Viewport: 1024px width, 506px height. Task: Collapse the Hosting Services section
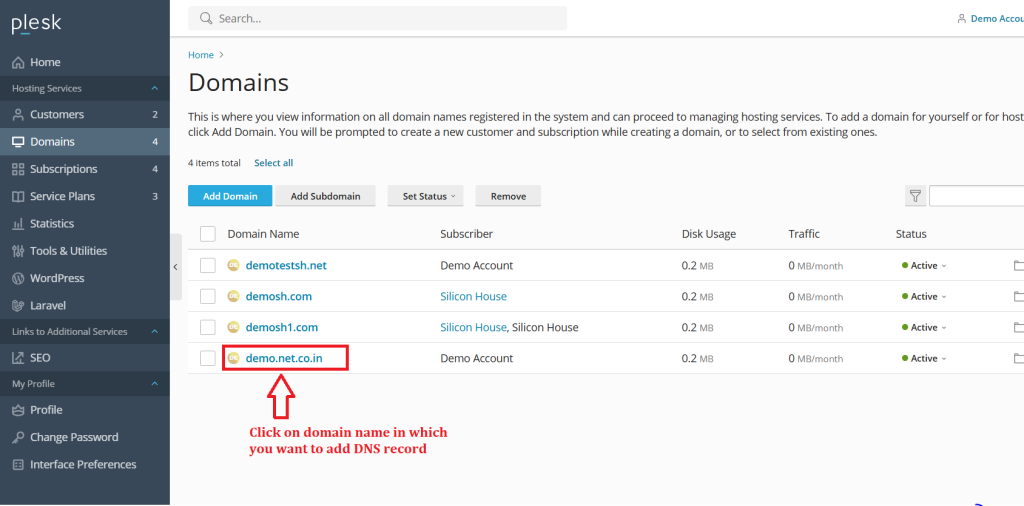point(154,88)
